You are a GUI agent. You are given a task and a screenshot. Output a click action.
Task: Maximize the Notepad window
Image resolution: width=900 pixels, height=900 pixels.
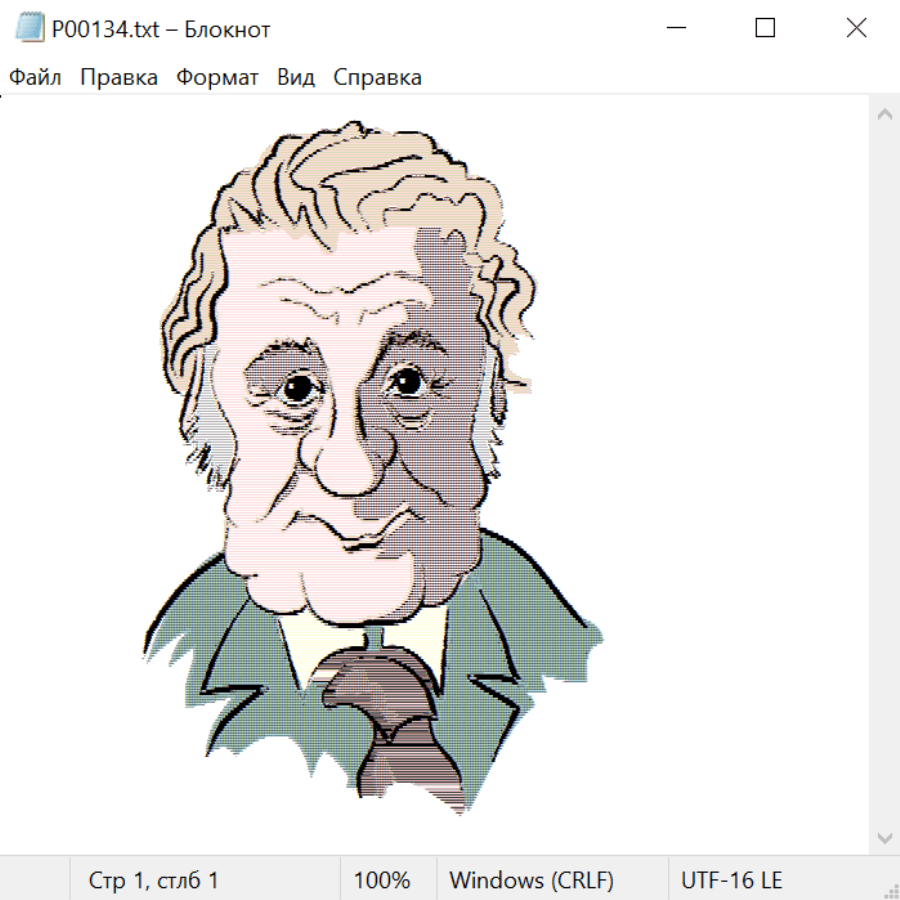pos(765,29)
